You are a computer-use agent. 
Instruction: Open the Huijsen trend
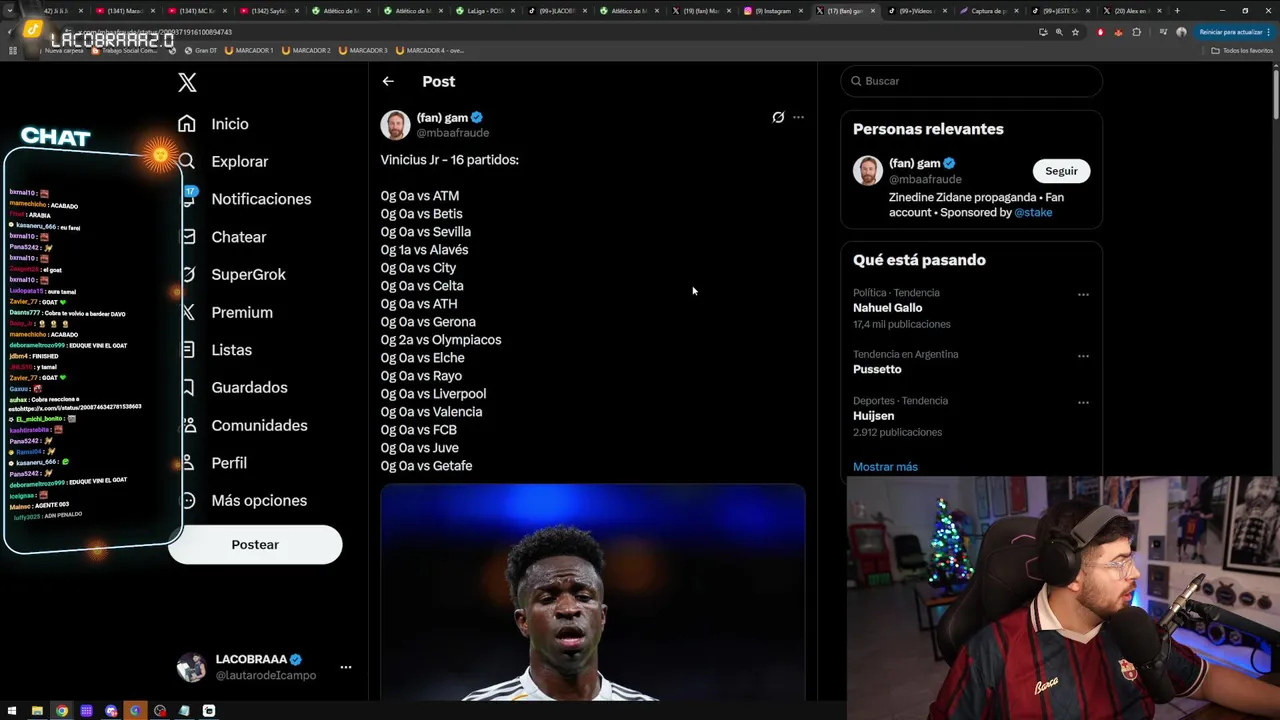(x=873, y=416)
